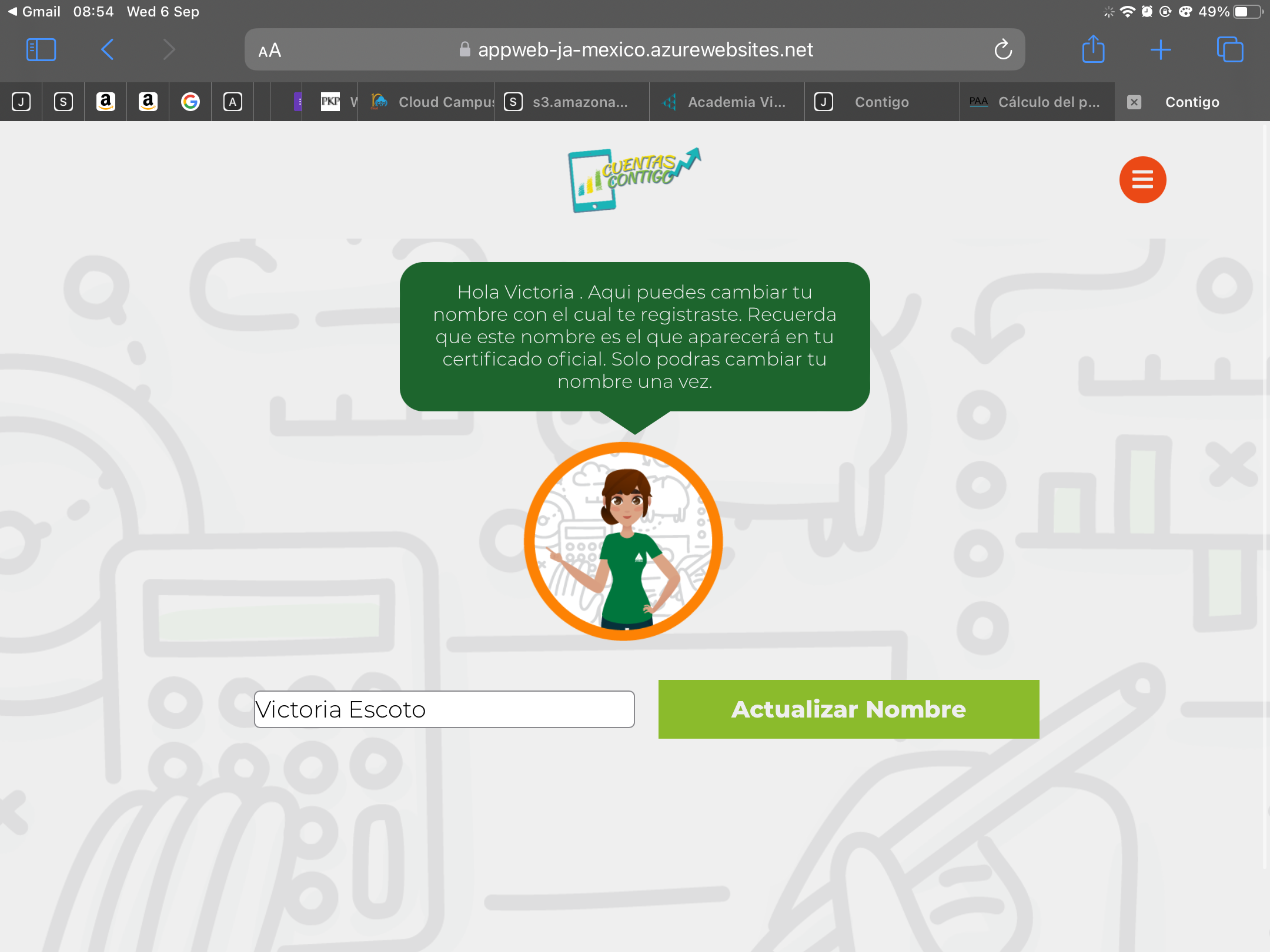Tap the guide character avatar

[623, 541]
